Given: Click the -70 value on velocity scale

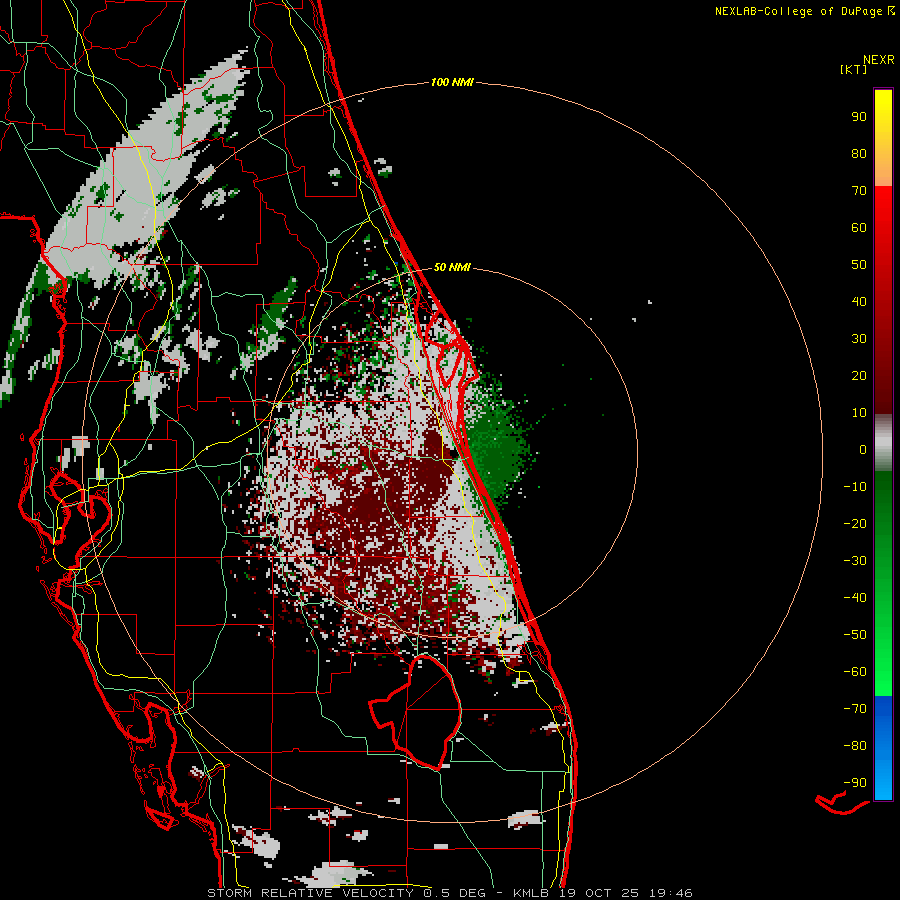Looking at the screenshot, I should (x=855, y=708).
